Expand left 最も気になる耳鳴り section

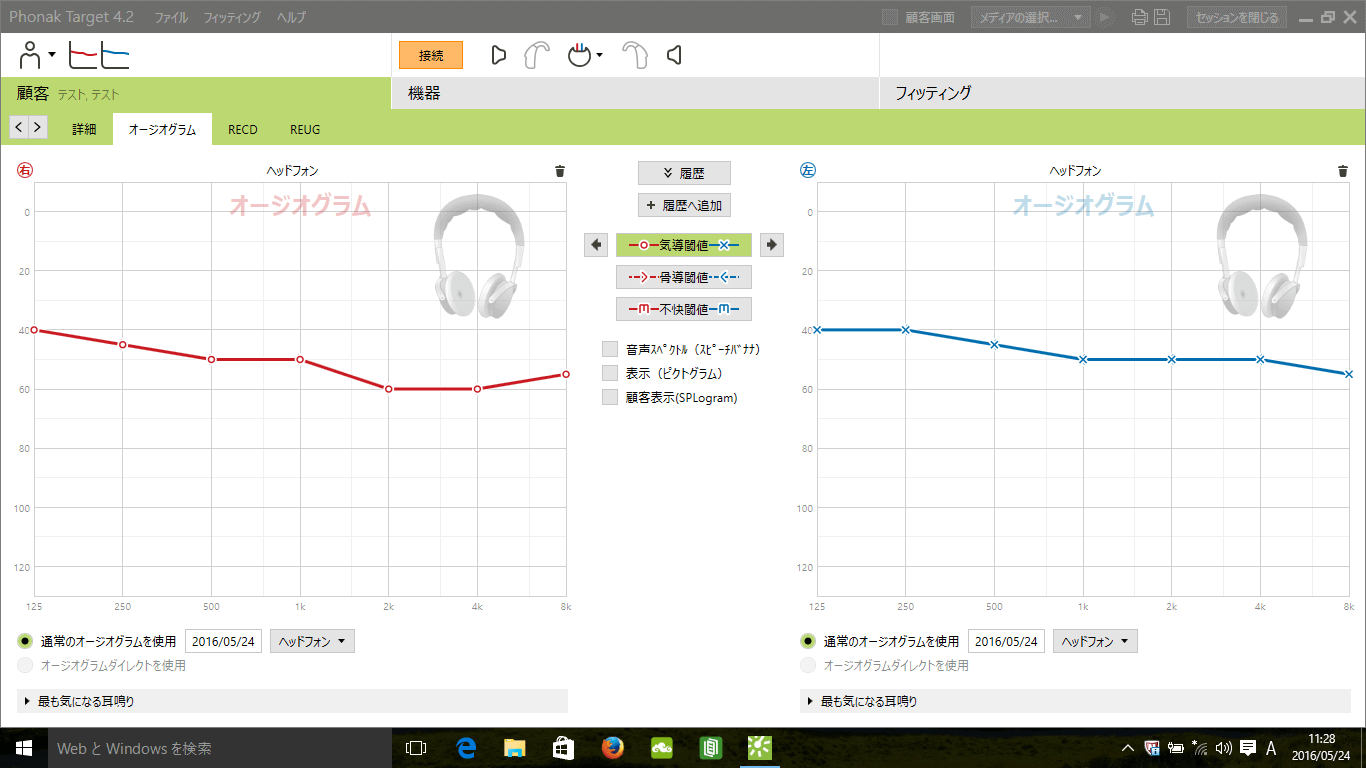[1076, 701]
